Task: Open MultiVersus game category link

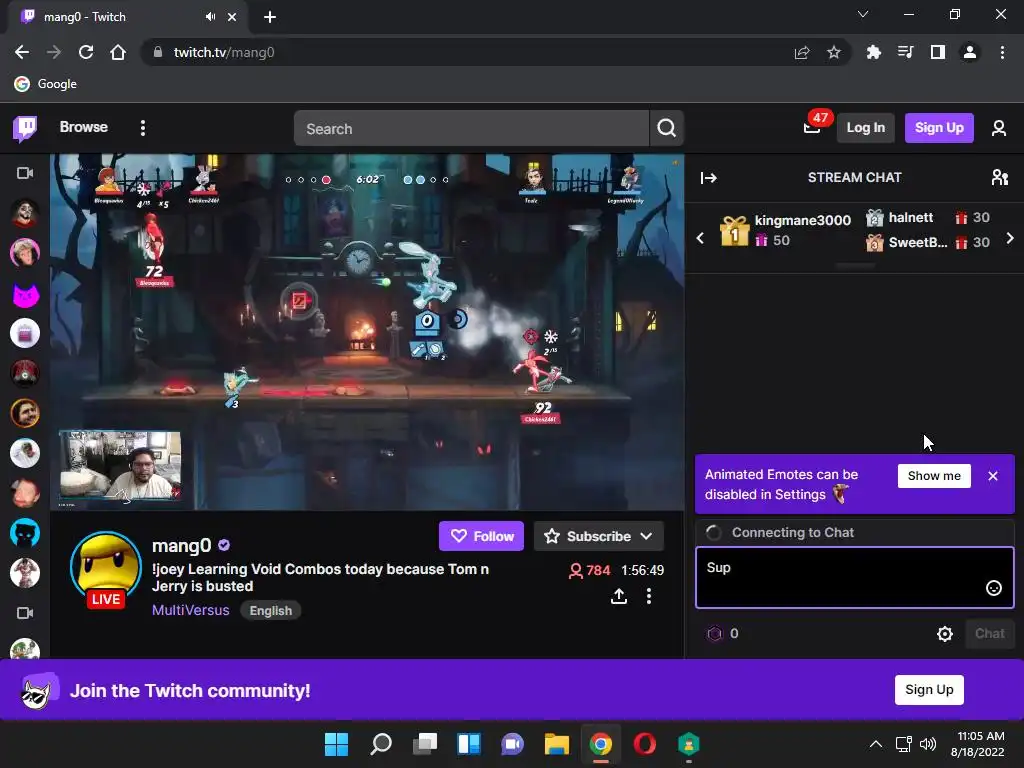Action: click(x=191, y=611)
